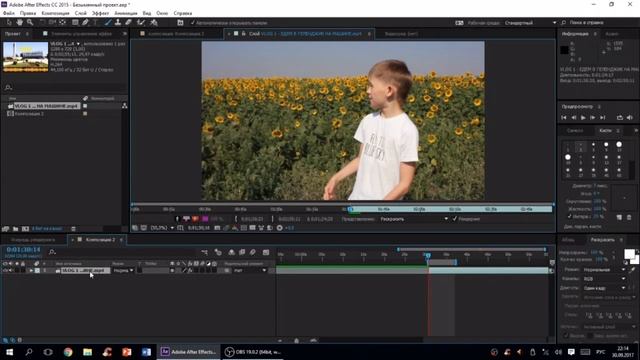Step to next frame in Preview panel
Image resolution: width=640 pixels, height=360 pixels.
coord(593,118)
